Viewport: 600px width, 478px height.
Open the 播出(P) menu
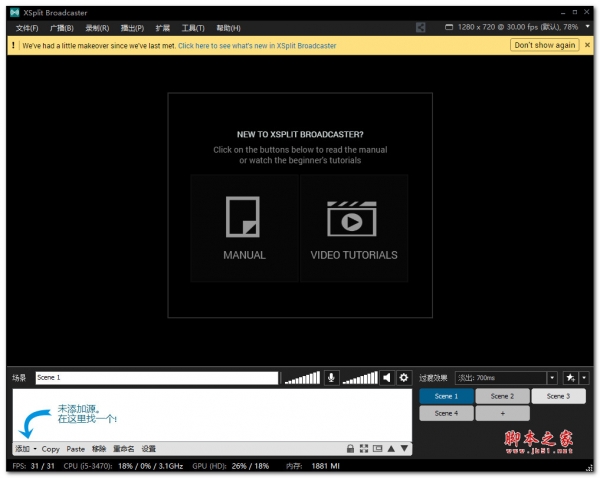[132, 28]
